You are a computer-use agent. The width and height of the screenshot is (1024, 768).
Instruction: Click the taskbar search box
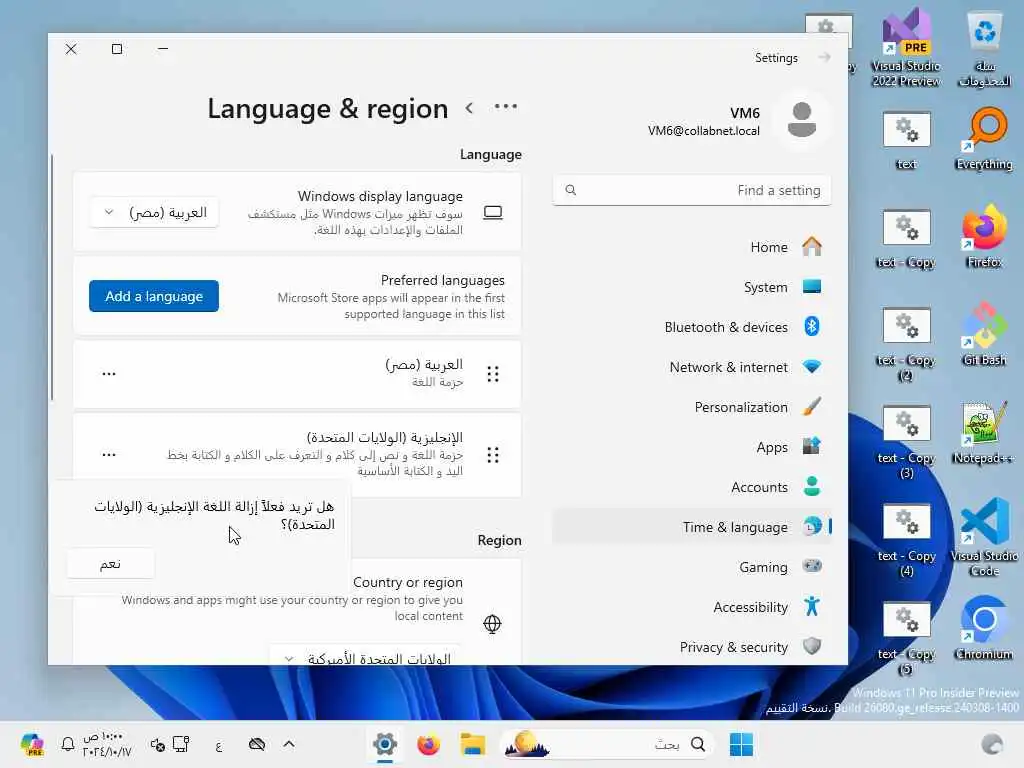[x=606, y=744]
